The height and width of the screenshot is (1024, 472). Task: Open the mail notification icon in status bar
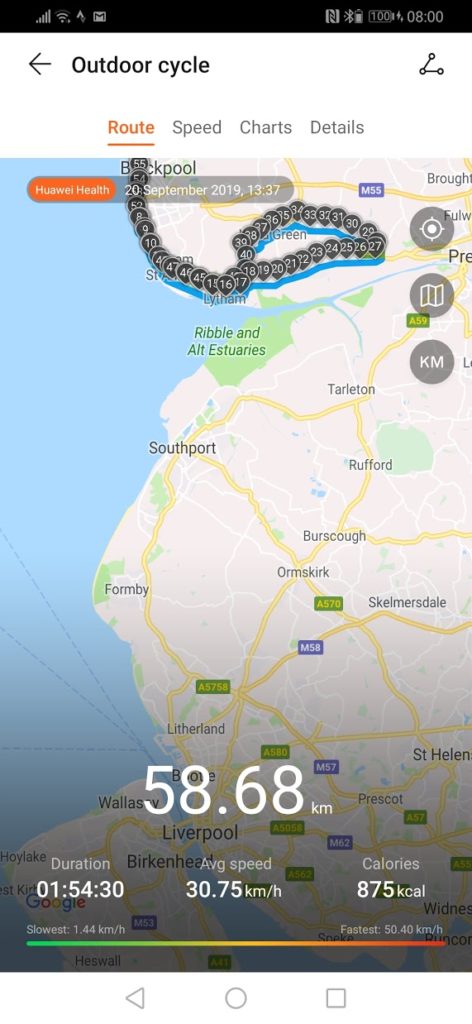(99, 17)
